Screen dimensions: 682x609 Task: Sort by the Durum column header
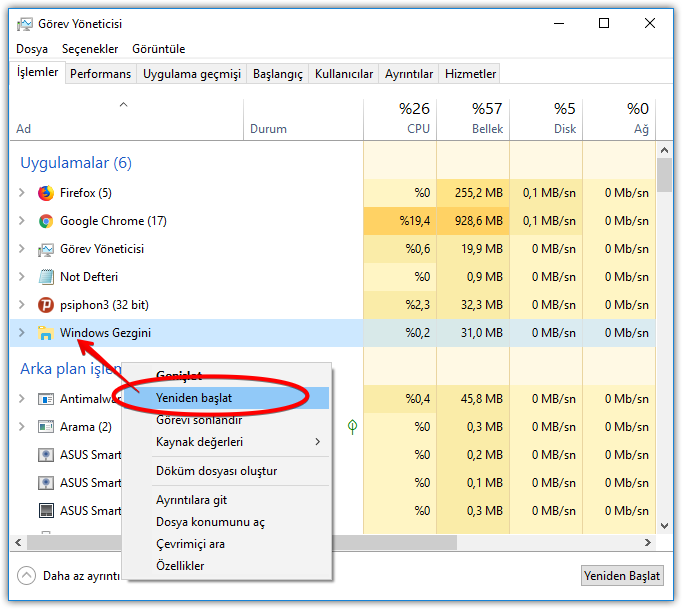click(303, 120)
